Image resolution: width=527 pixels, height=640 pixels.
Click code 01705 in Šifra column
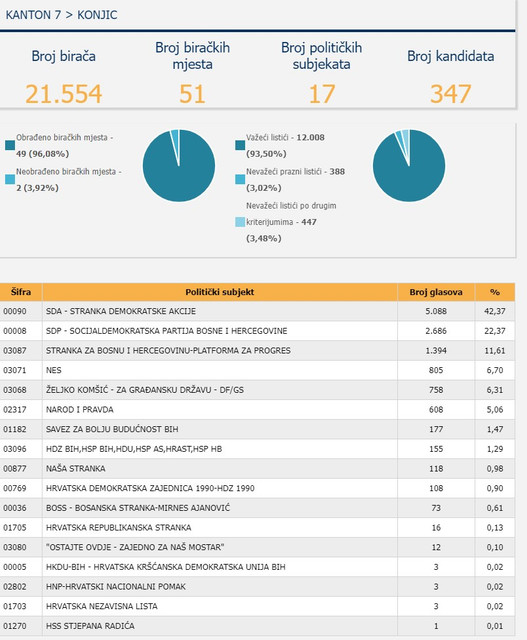(15, 527)
